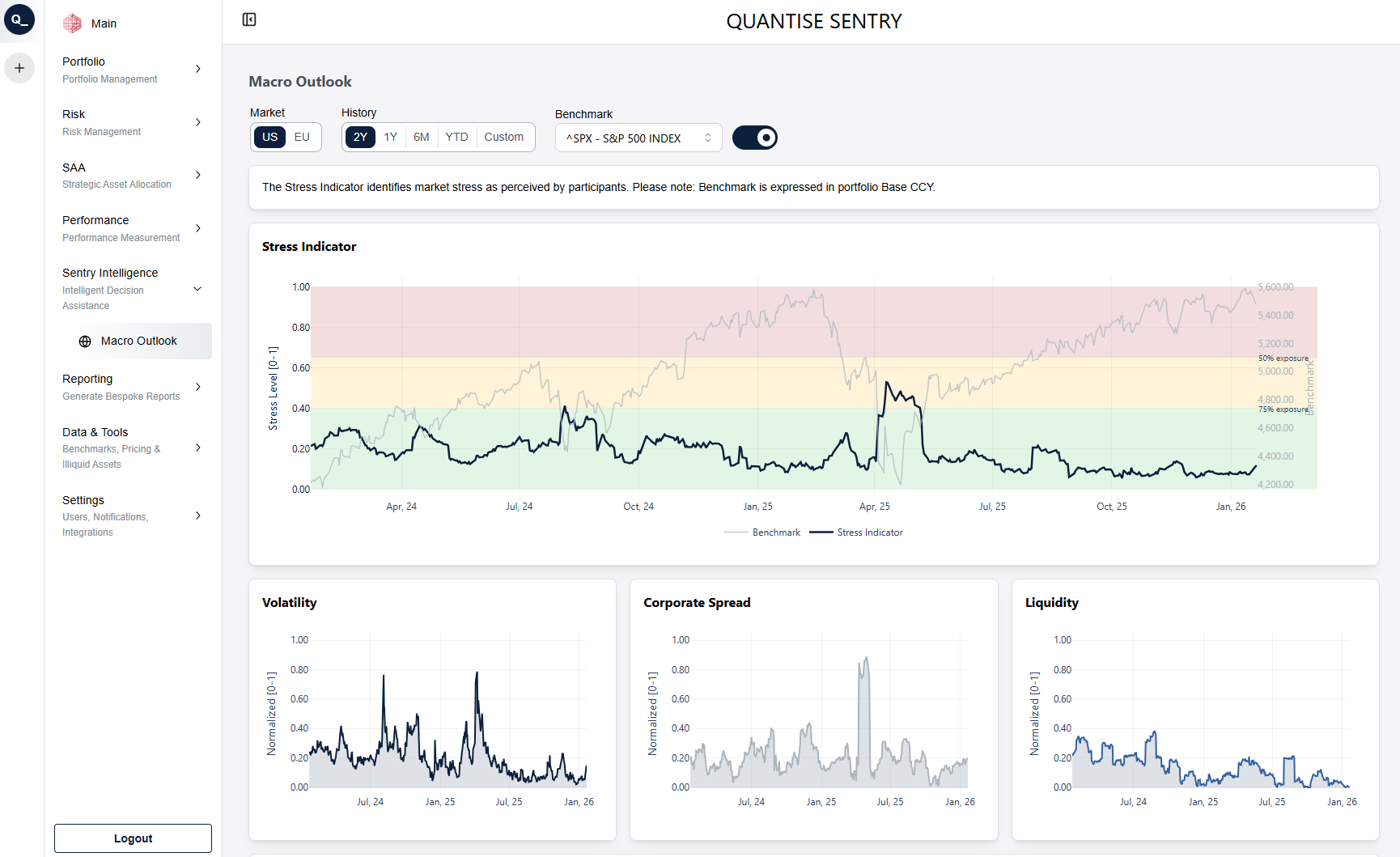Click the Quantise Q avatar icon top-left
Viewport: 1400px width, 857px height.
(19, 19)
